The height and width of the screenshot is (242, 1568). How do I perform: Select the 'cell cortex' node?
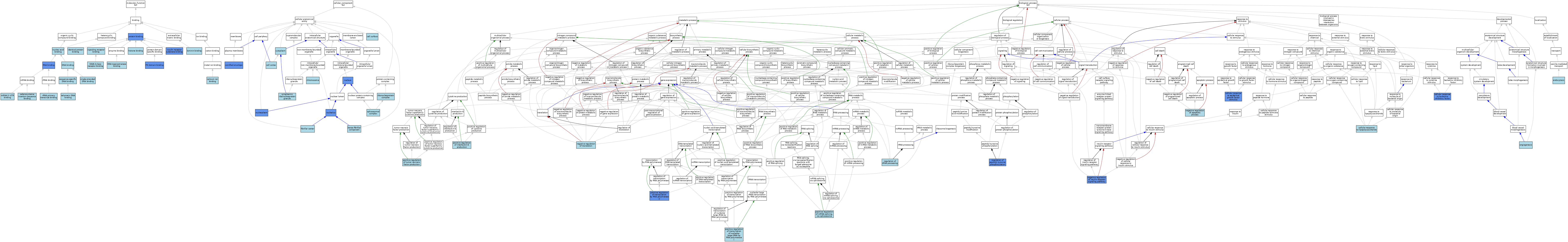coord(272,65)
